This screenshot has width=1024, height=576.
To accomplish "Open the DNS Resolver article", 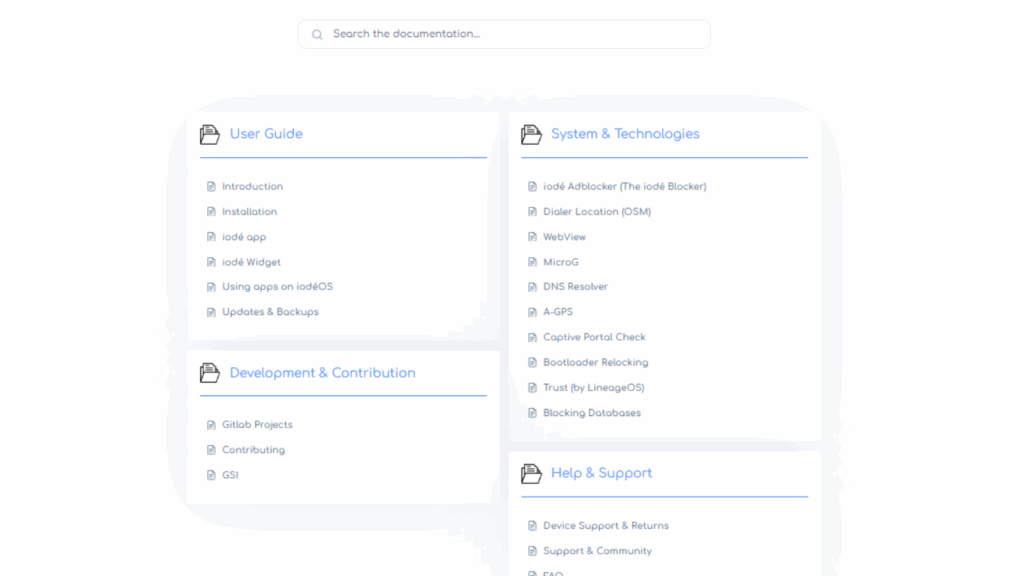I will [x=575, y=287].
